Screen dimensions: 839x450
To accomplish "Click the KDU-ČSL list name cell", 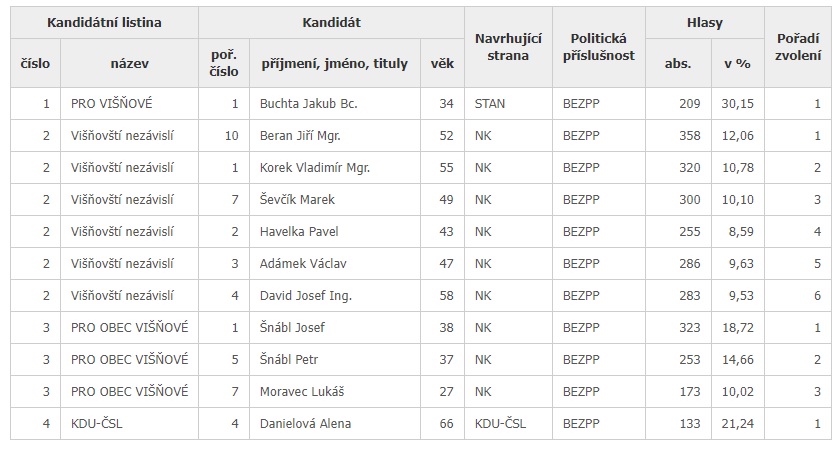I will click(129, 424).
